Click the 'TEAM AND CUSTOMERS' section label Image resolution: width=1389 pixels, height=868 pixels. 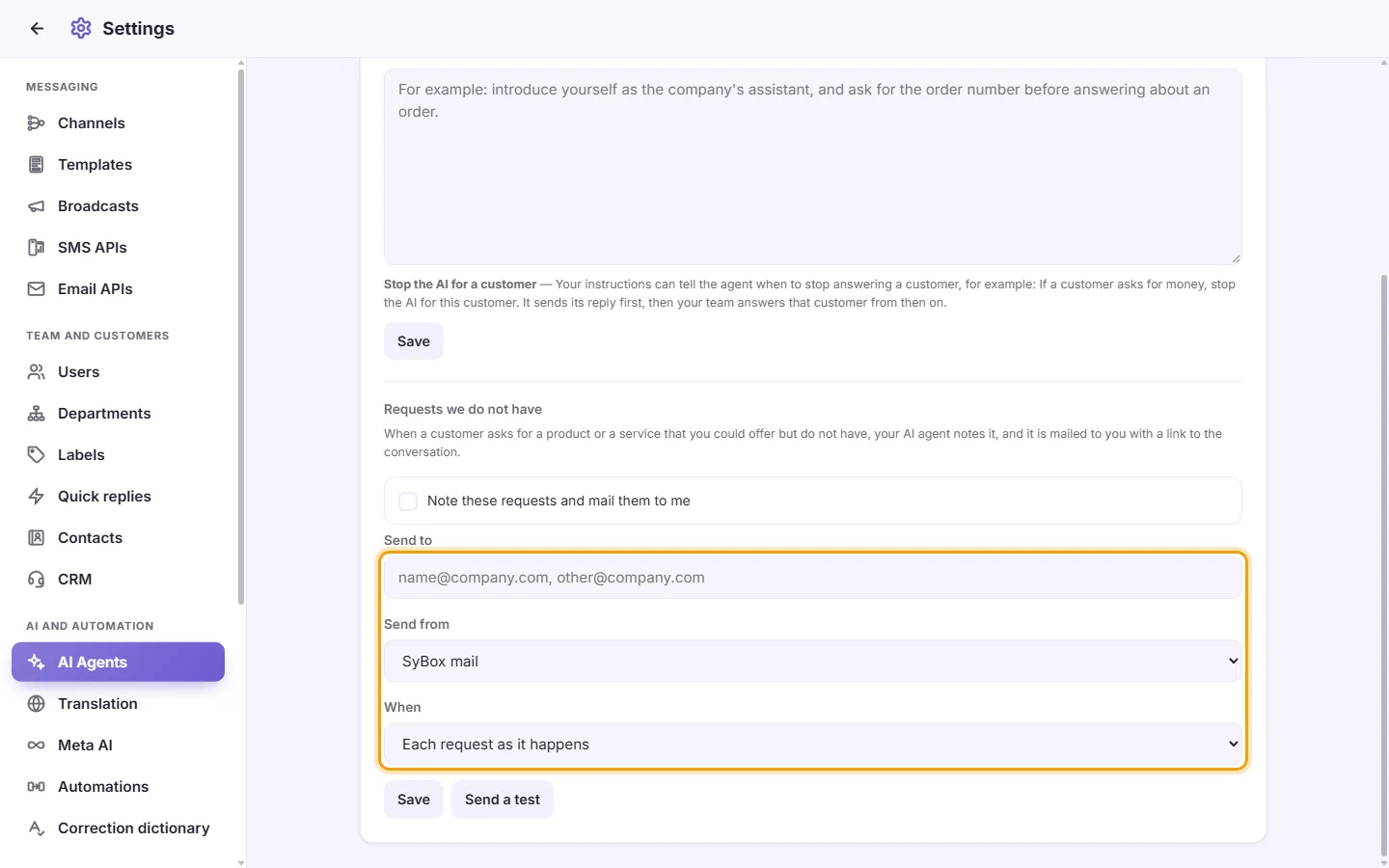(97, 336)
